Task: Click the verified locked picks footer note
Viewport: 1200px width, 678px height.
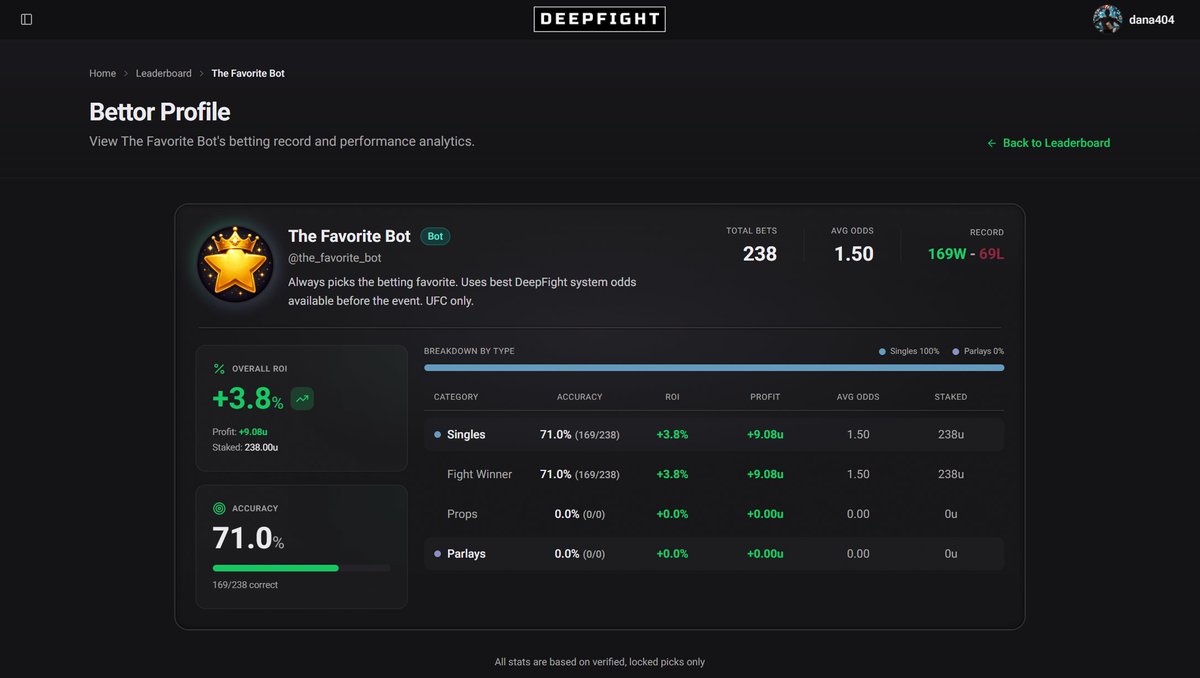Action: (600, 662)
